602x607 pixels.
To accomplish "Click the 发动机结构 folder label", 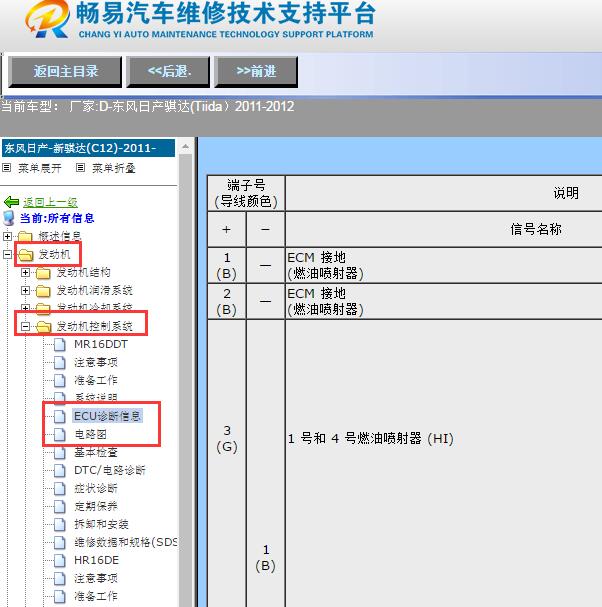I will [x=83, y=273].
